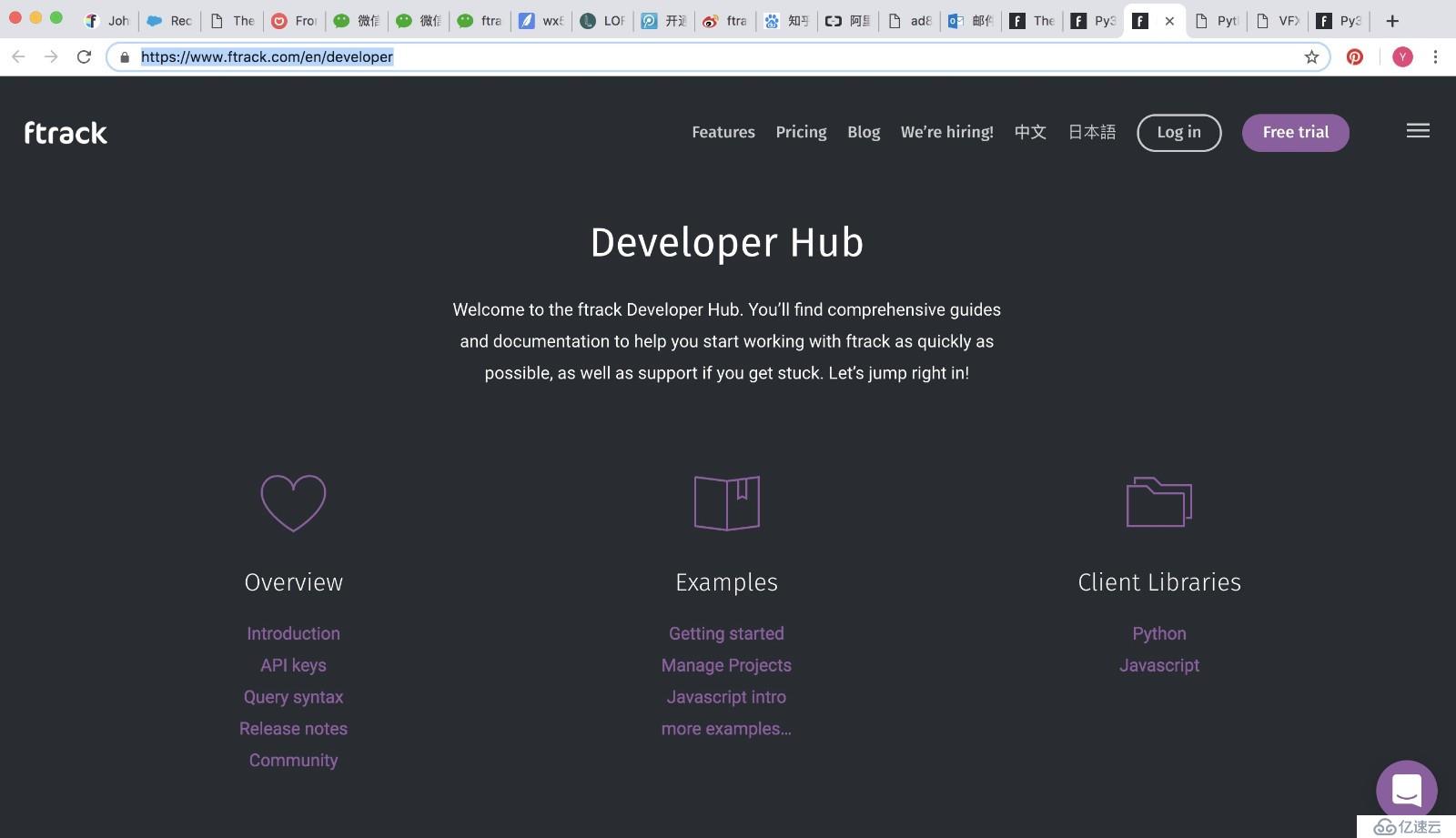Switch to the 'VFX' tab
This screenshot has width=1456, height=838.
click(1278, 20)
